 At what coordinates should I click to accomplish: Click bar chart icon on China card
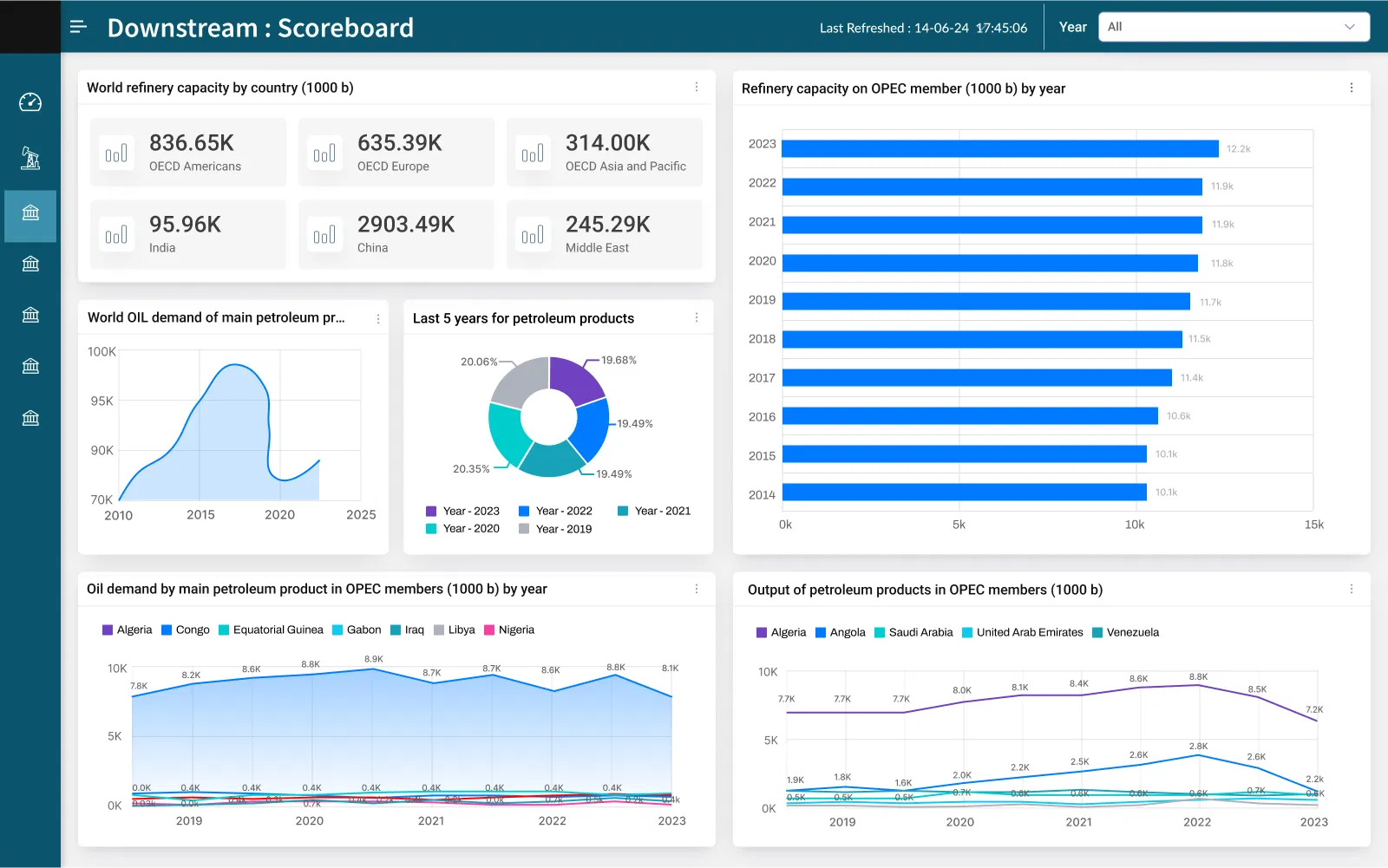[324, 235]
